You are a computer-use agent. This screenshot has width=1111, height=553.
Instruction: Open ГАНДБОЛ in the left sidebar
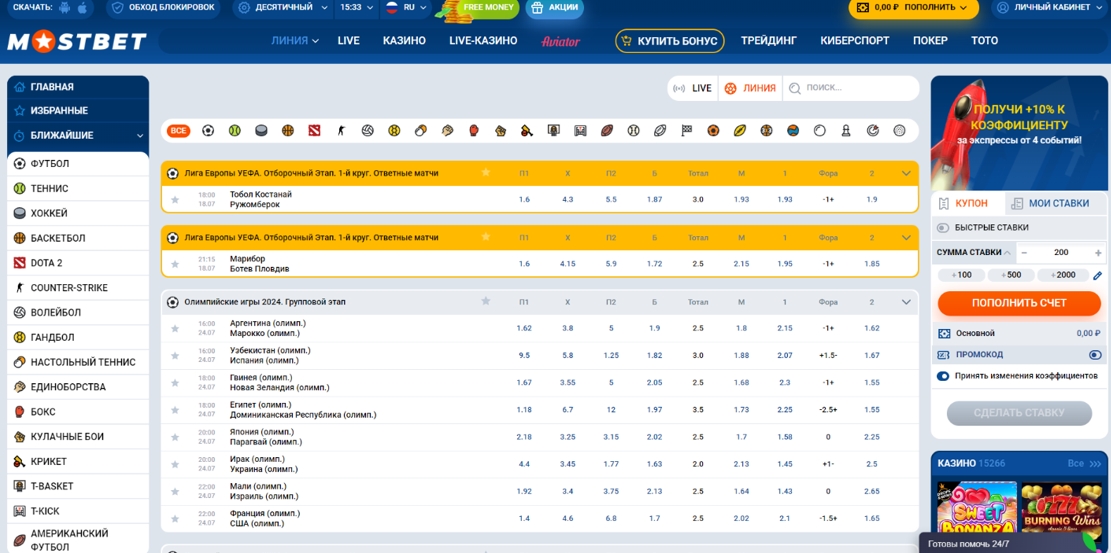78,337
